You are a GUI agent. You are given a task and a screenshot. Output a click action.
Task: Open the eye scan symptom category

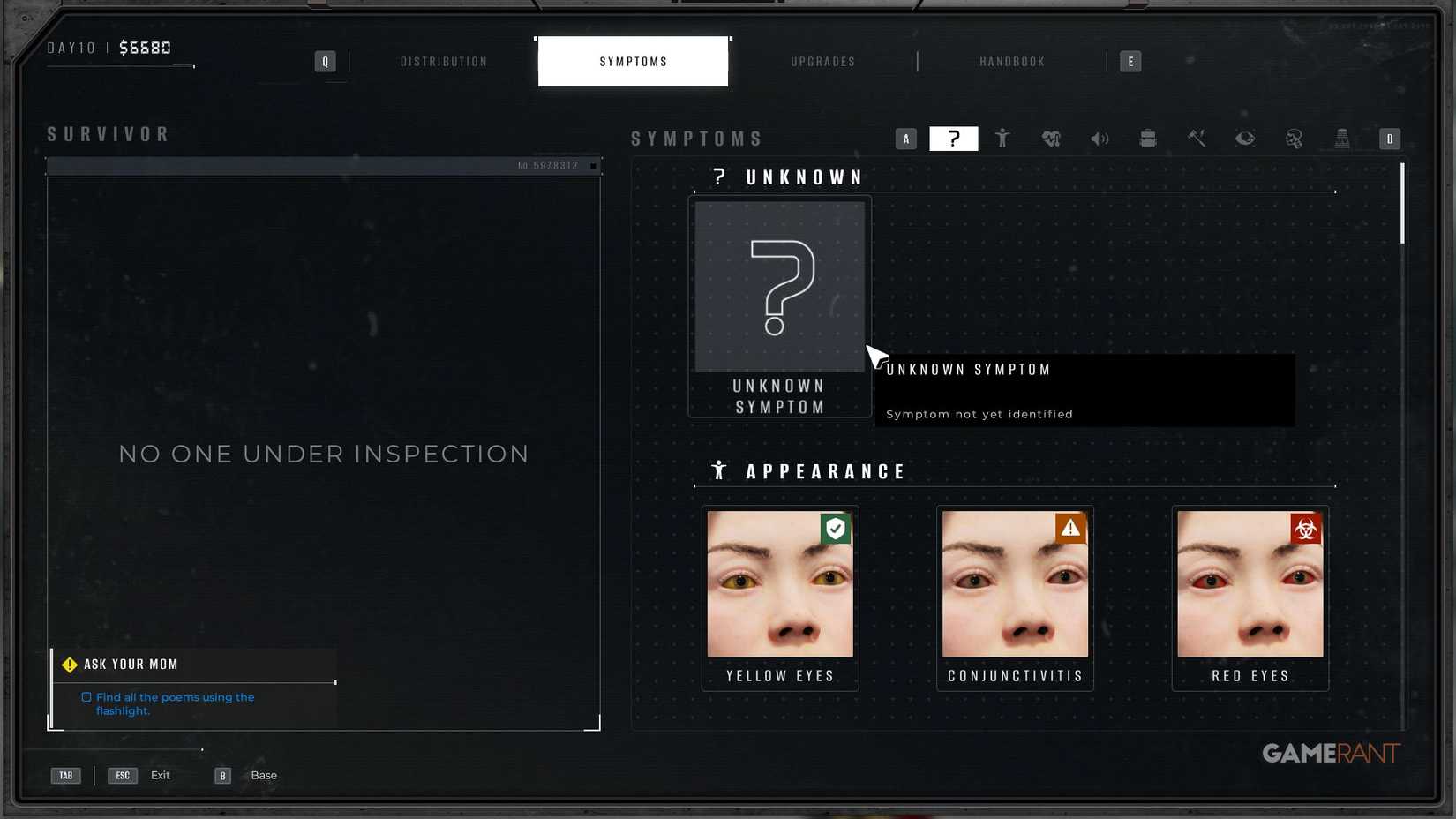(x=1245, y=139)
